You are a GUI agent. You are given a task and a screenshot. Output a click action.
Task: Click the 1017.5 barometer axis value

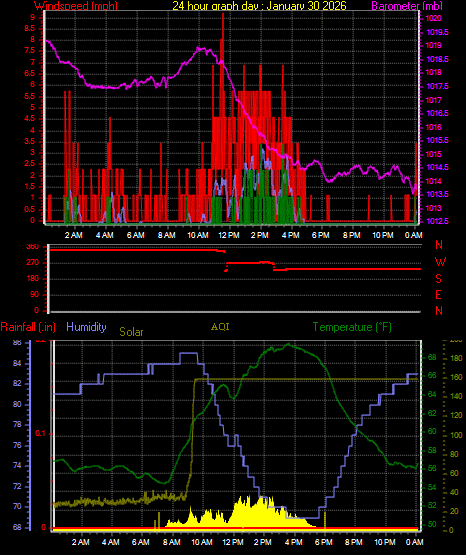pyautogui.click(x=437, y=86)
